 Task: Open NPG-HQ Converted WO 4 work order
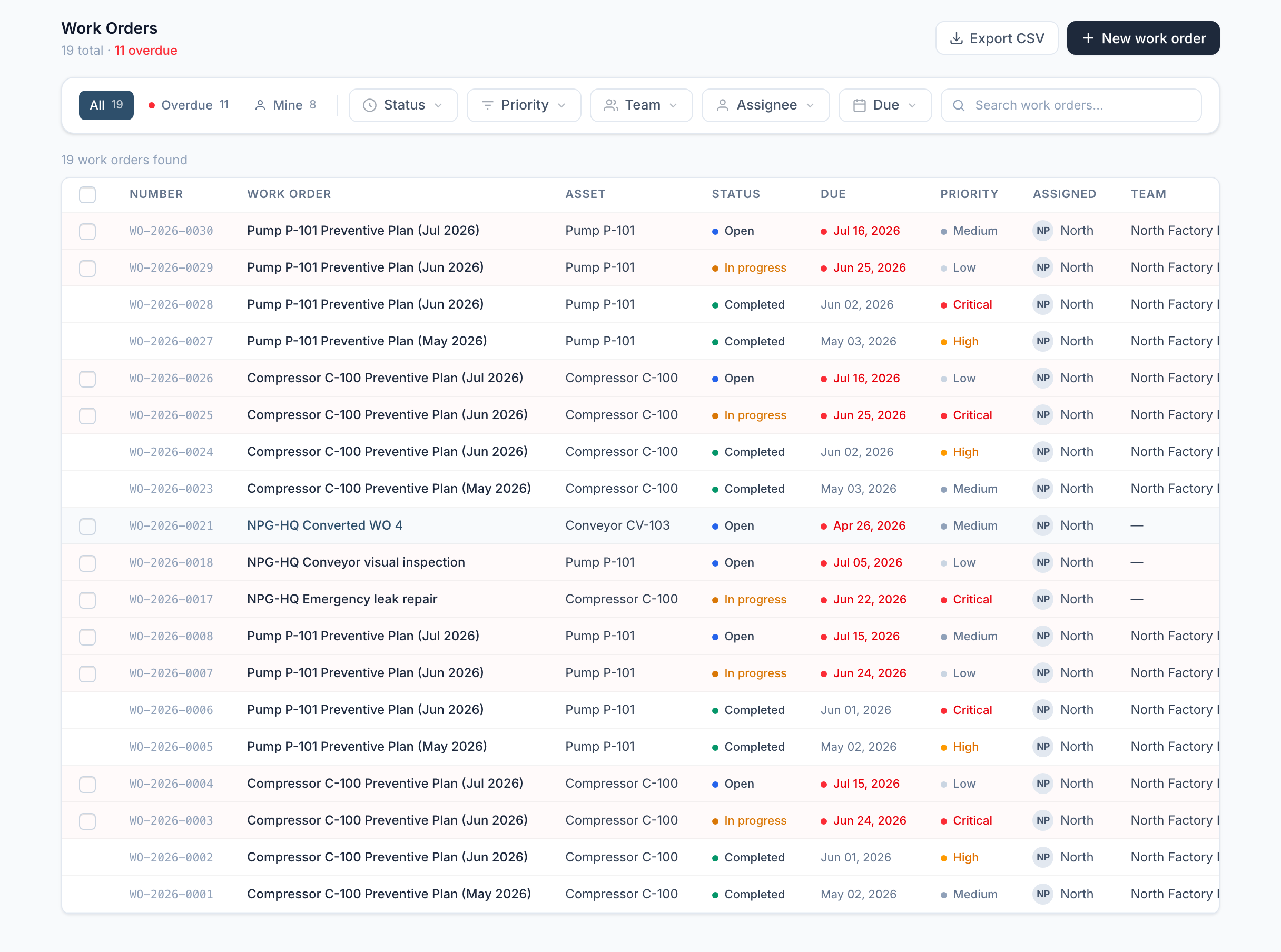[x=324, y=525]
